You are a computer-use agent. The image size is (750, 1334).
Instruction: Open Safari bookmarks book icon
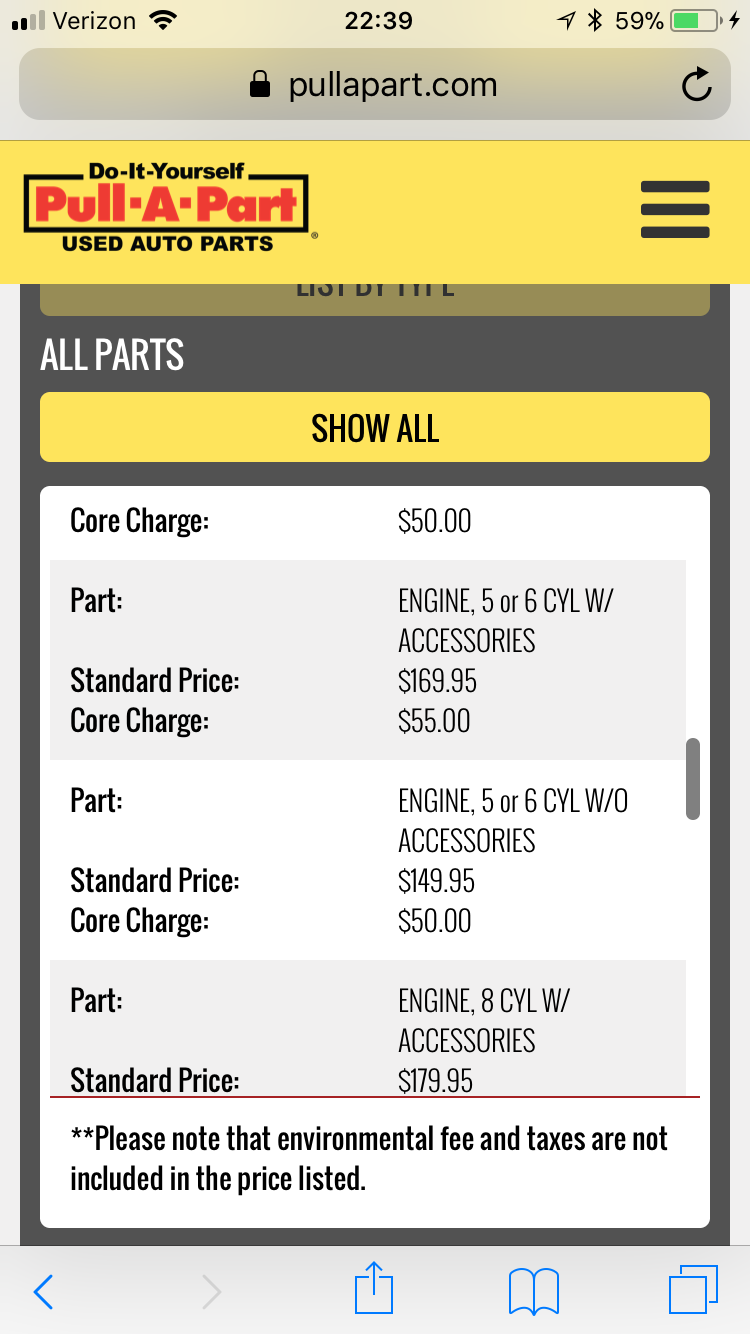pos(534,1291)
